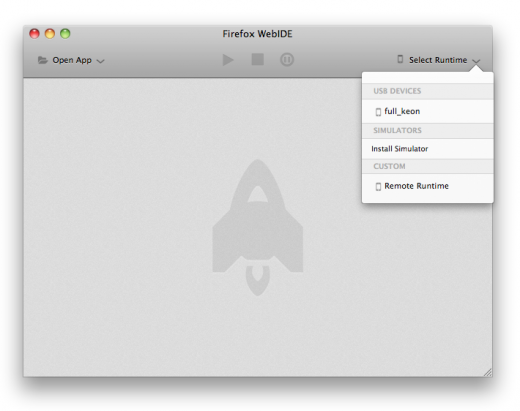Click the Play button in toolbar
This screenshot has height=411, width=520.
click(228, 60)
